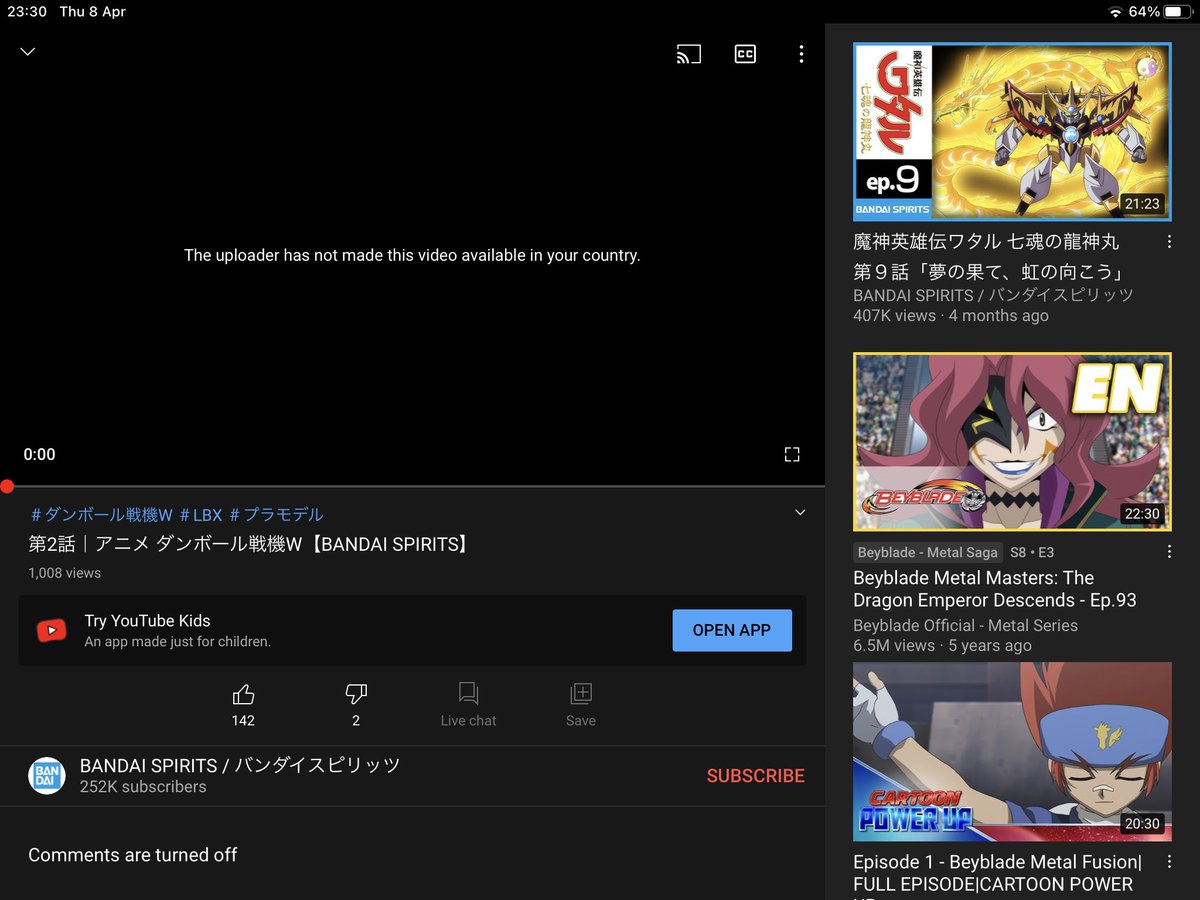Screen dimensions: 1200x900
Task: Open options for Beyblade Metal Fusion Episode 1
Action: pos(1169,862)
